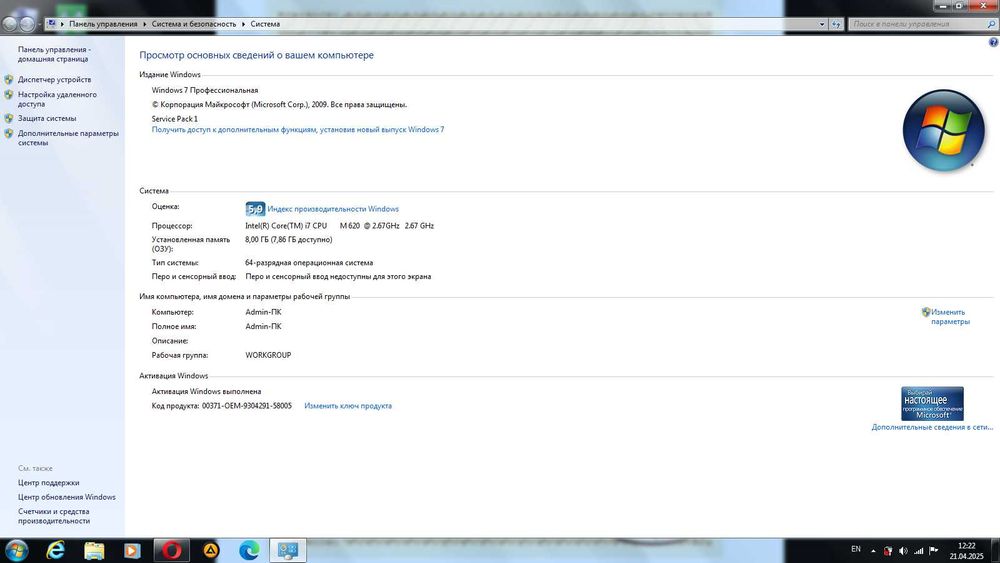Click the Show Desktop strip beside the clock
Image resolution: width=1000 pixels, height=563 pixels.
click(996, 551)
